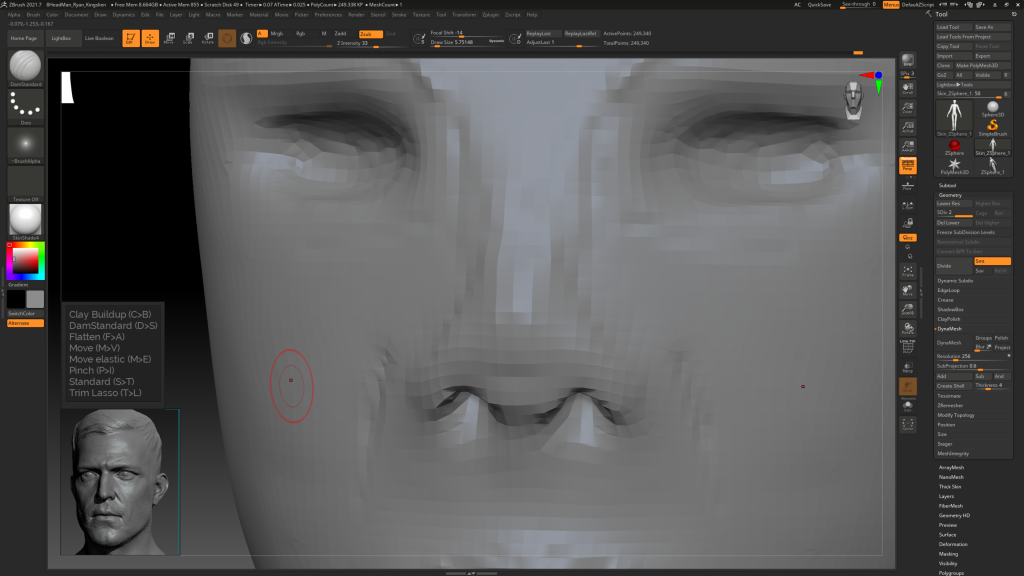Select the Draw mode icon
1024x576 pixels.
150,39
